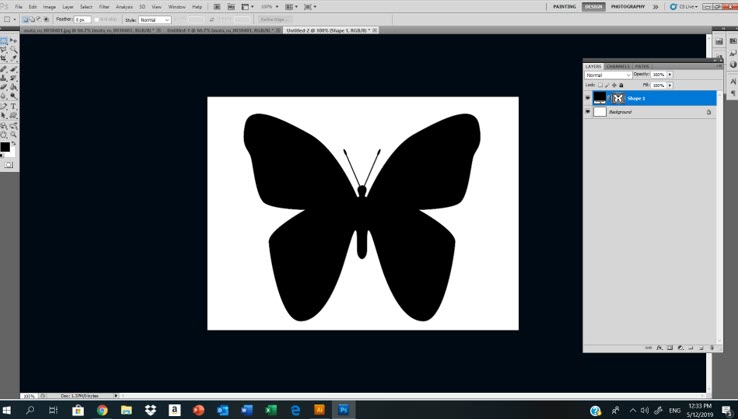Hide the Background layer
This screenshot has width=738, height=419.
point(587,112)
